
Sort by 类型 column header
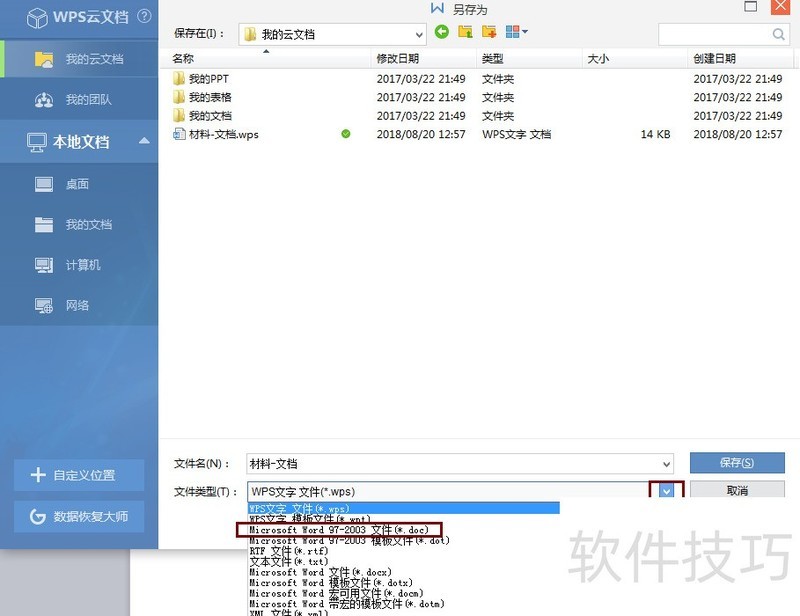coord(529,59)
